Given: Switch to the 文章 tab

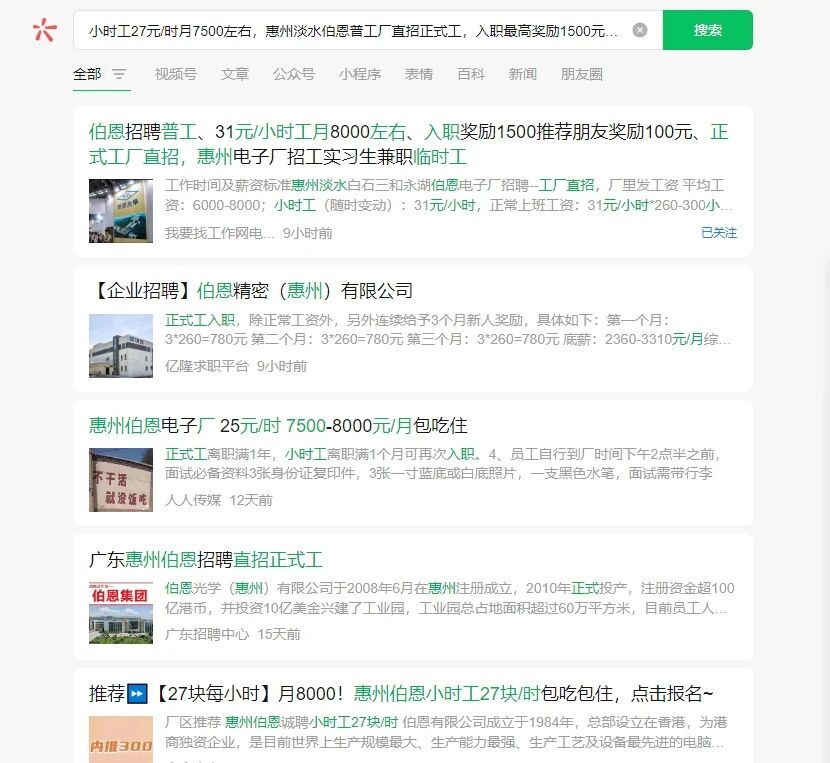Looking at the screenshot, I should 234,74.
